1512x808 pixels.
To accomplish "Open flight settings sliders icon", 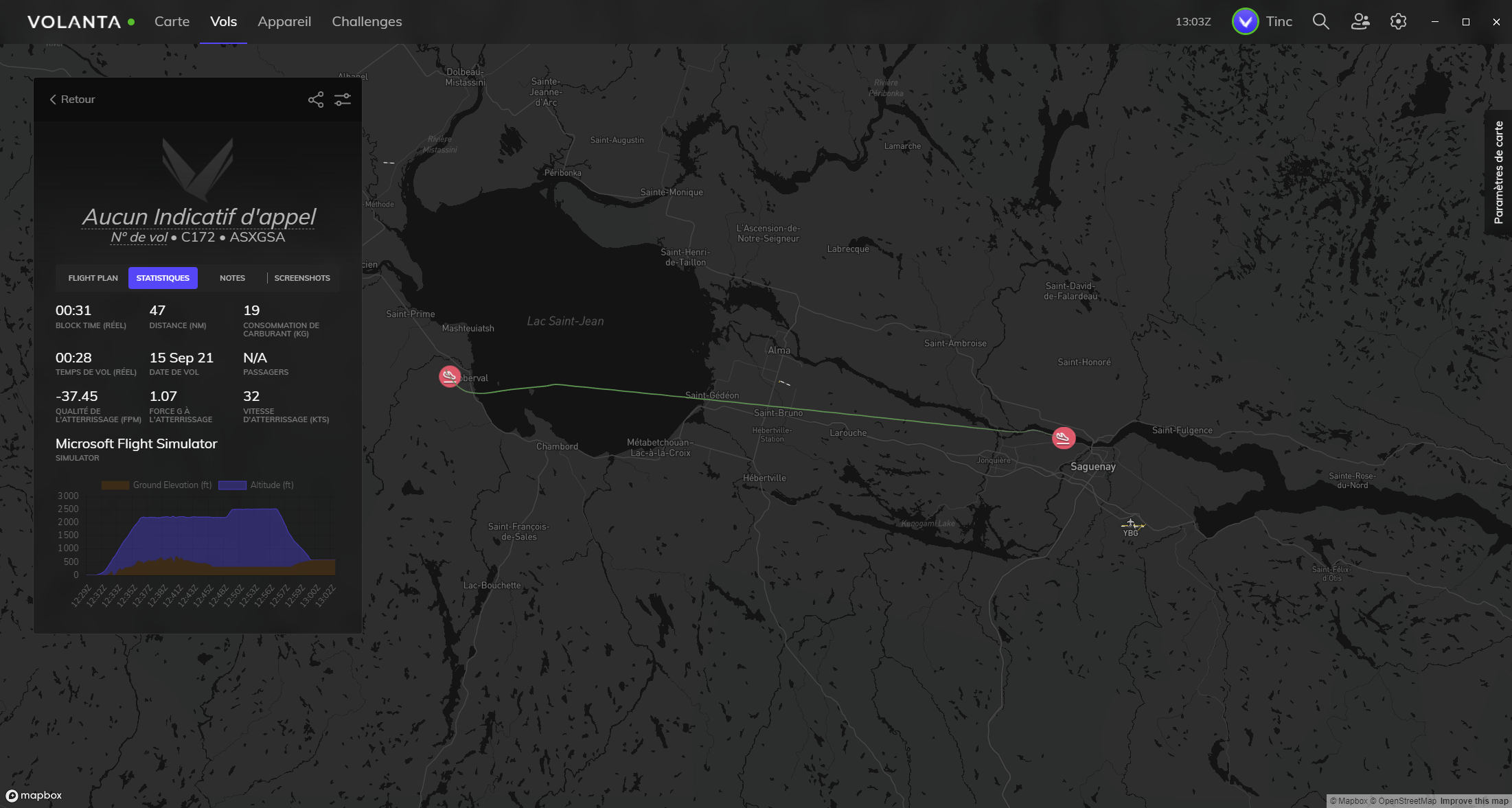I will coord(343,100).
